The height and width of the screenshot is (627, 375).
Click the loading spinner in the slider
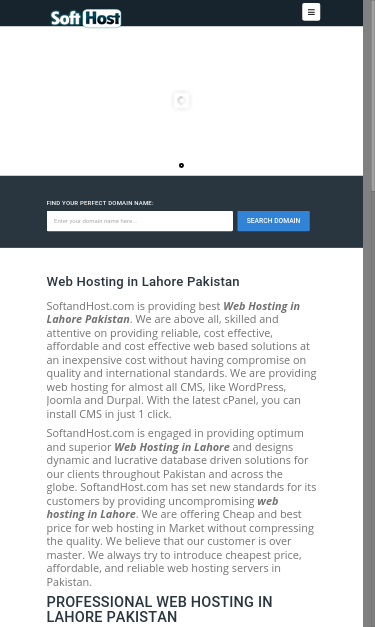coord(181,100)
